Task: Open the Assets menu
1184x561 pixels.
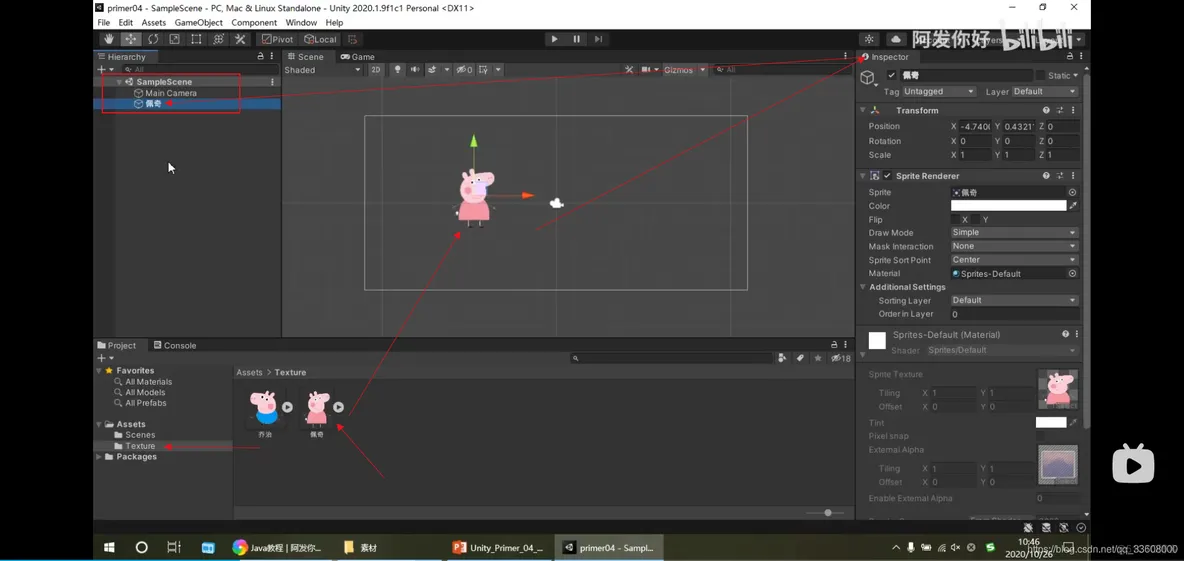Action: coord(153,23)
